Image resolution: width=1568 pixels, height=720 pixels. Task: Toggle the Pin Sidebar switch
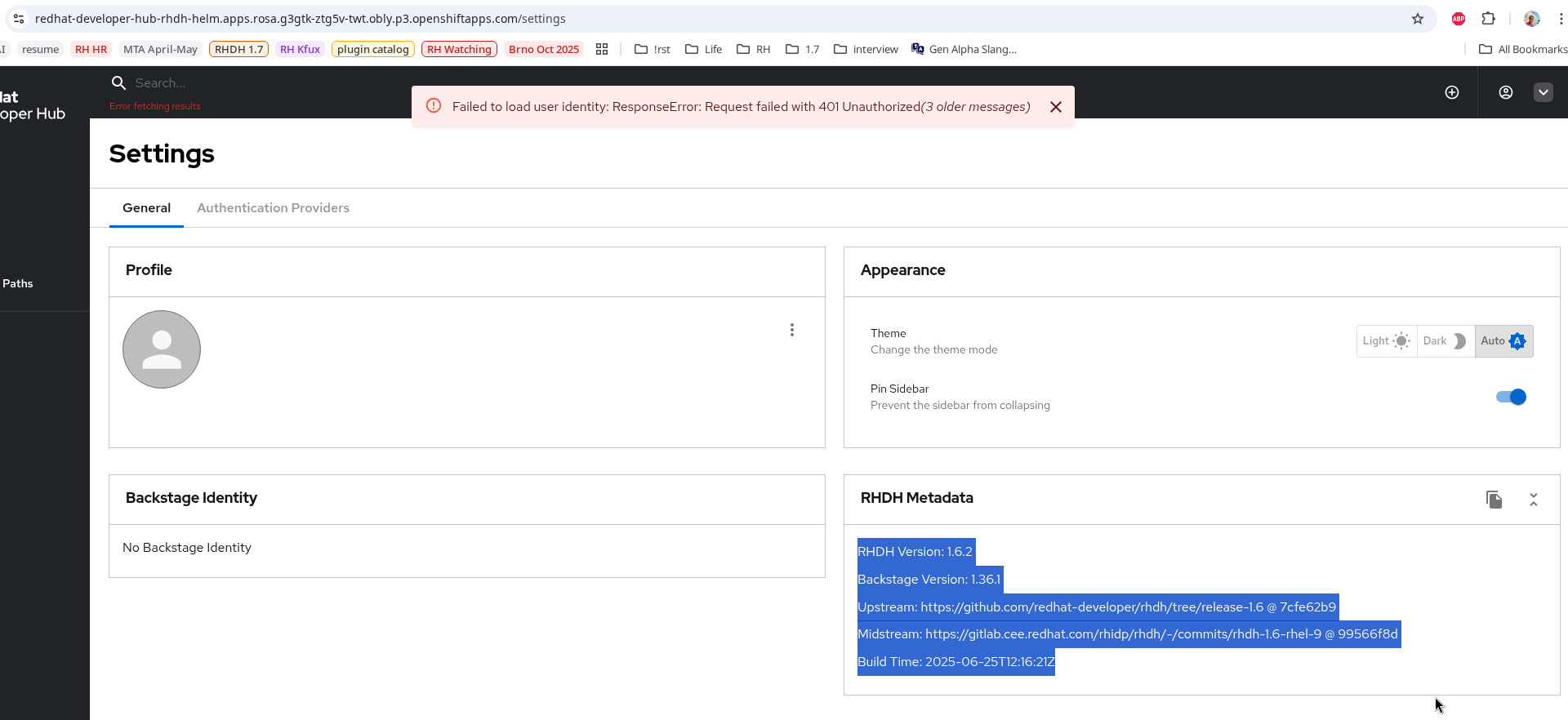pos(1511,397)
